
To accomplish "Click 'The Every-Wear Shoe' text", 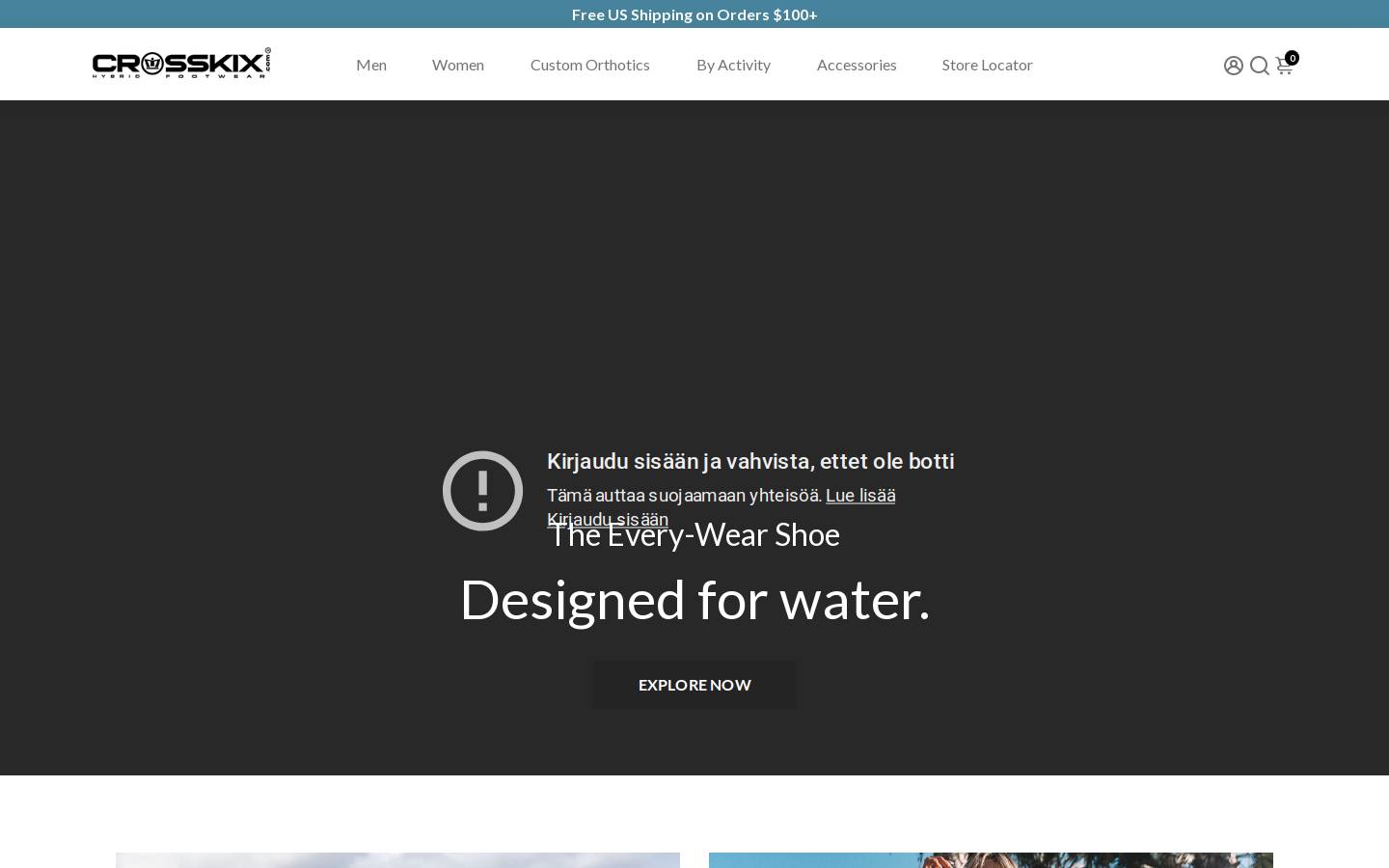I will pyautogui.click(x=694, y=534).
